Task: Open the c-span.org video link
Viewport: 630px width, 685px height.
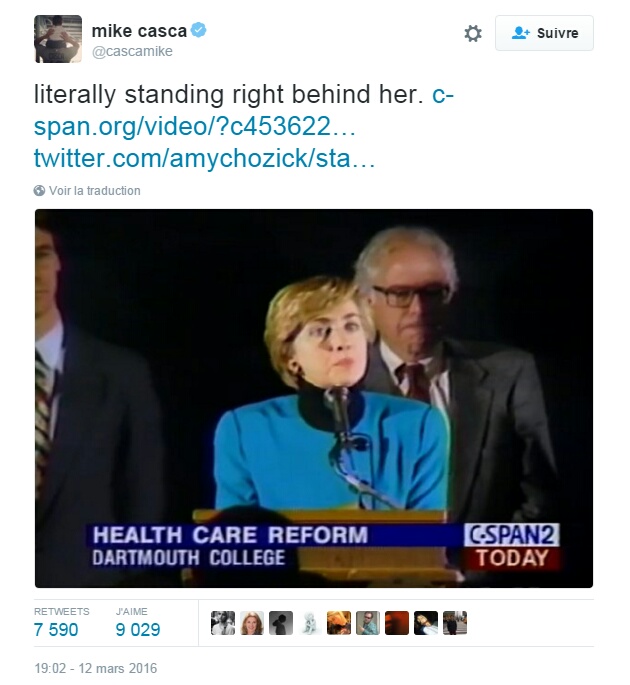Action: pos(244,111)
